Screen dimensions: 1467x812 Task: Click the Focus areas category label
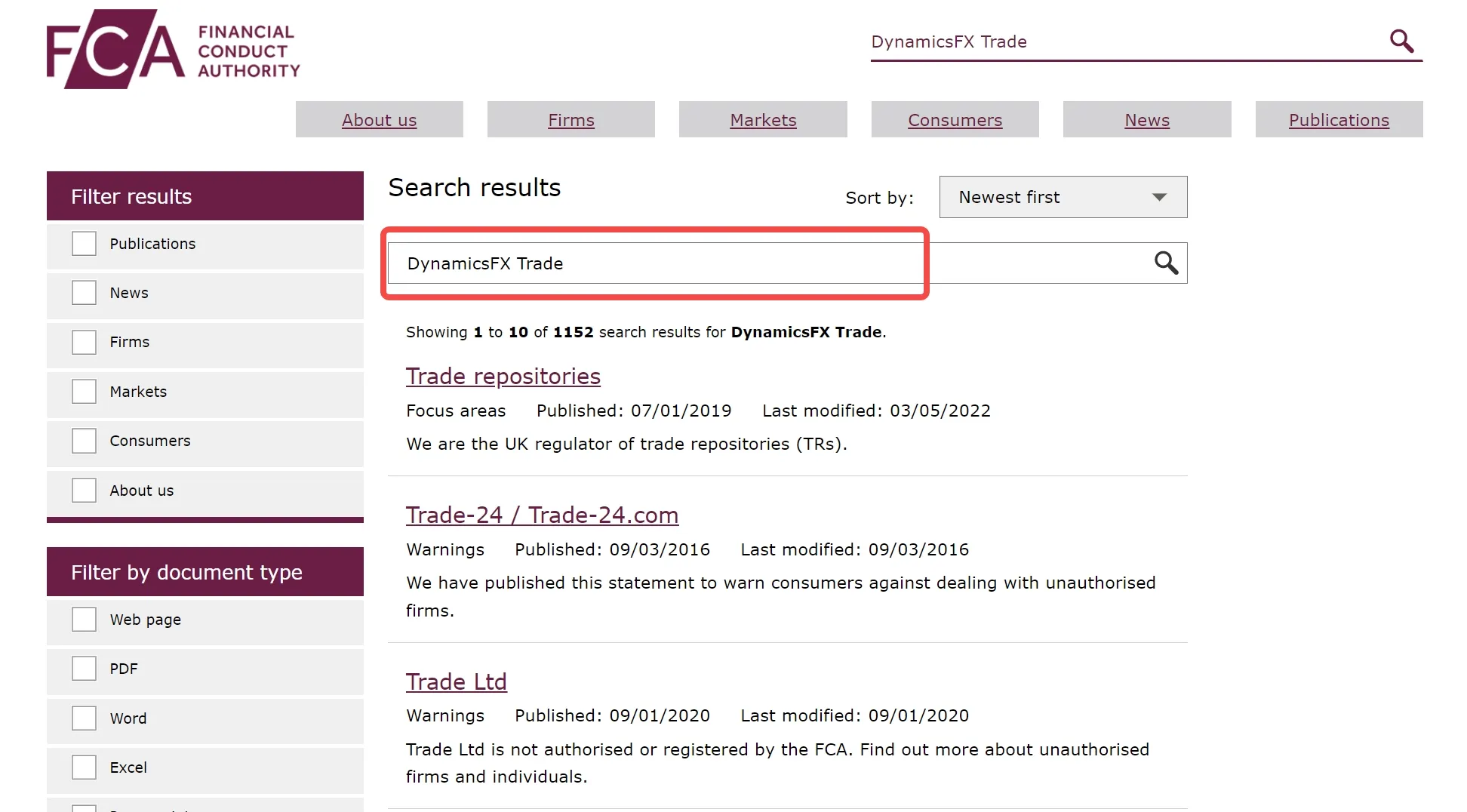(x=456, y=411)
